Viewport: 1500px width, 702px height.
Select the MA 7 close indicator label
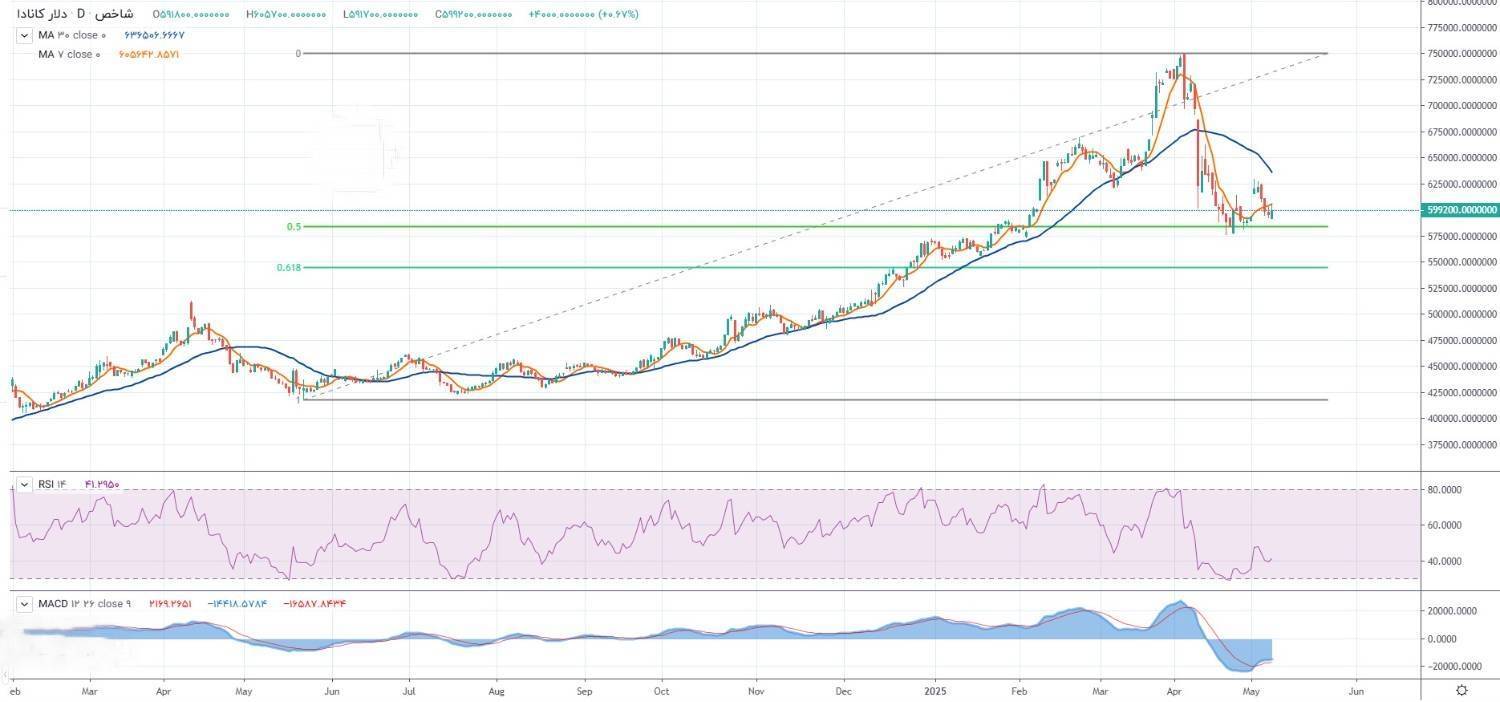coord(66,54)
